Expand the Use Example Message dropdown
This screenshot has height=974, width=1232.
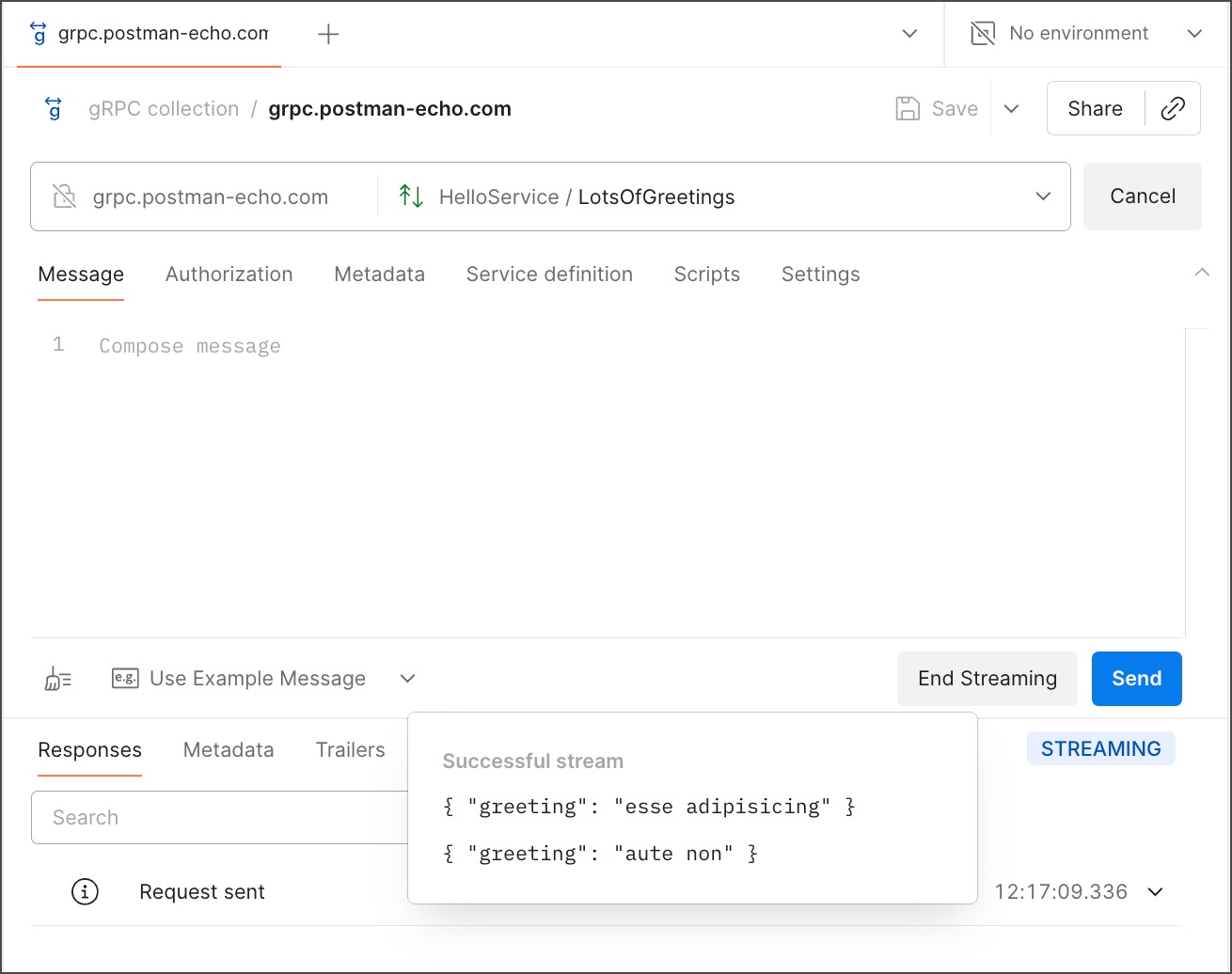coord(407,678)
